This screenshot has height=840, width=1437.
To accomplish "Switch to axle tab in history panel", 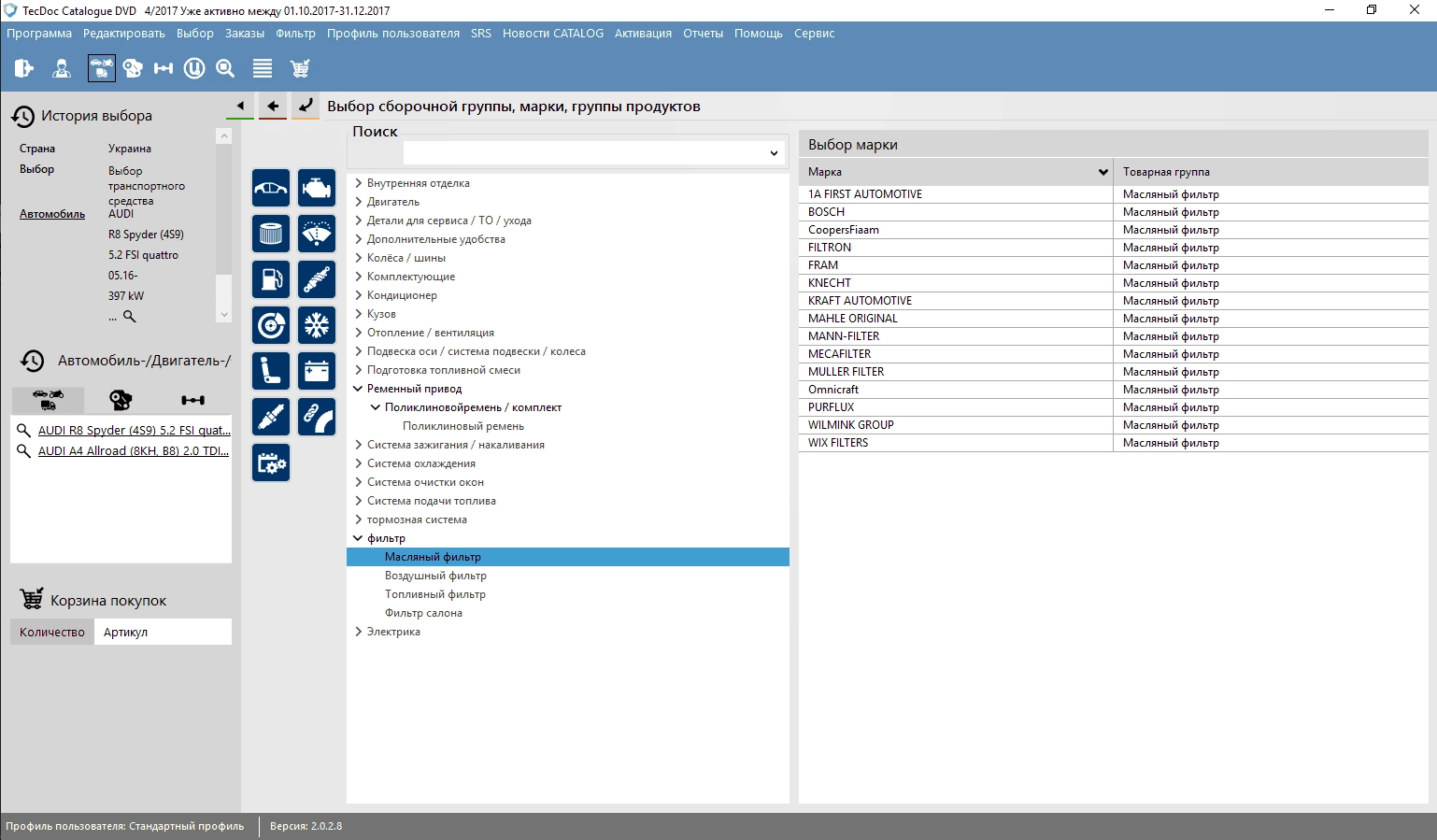I will click(x=193, y=400).
